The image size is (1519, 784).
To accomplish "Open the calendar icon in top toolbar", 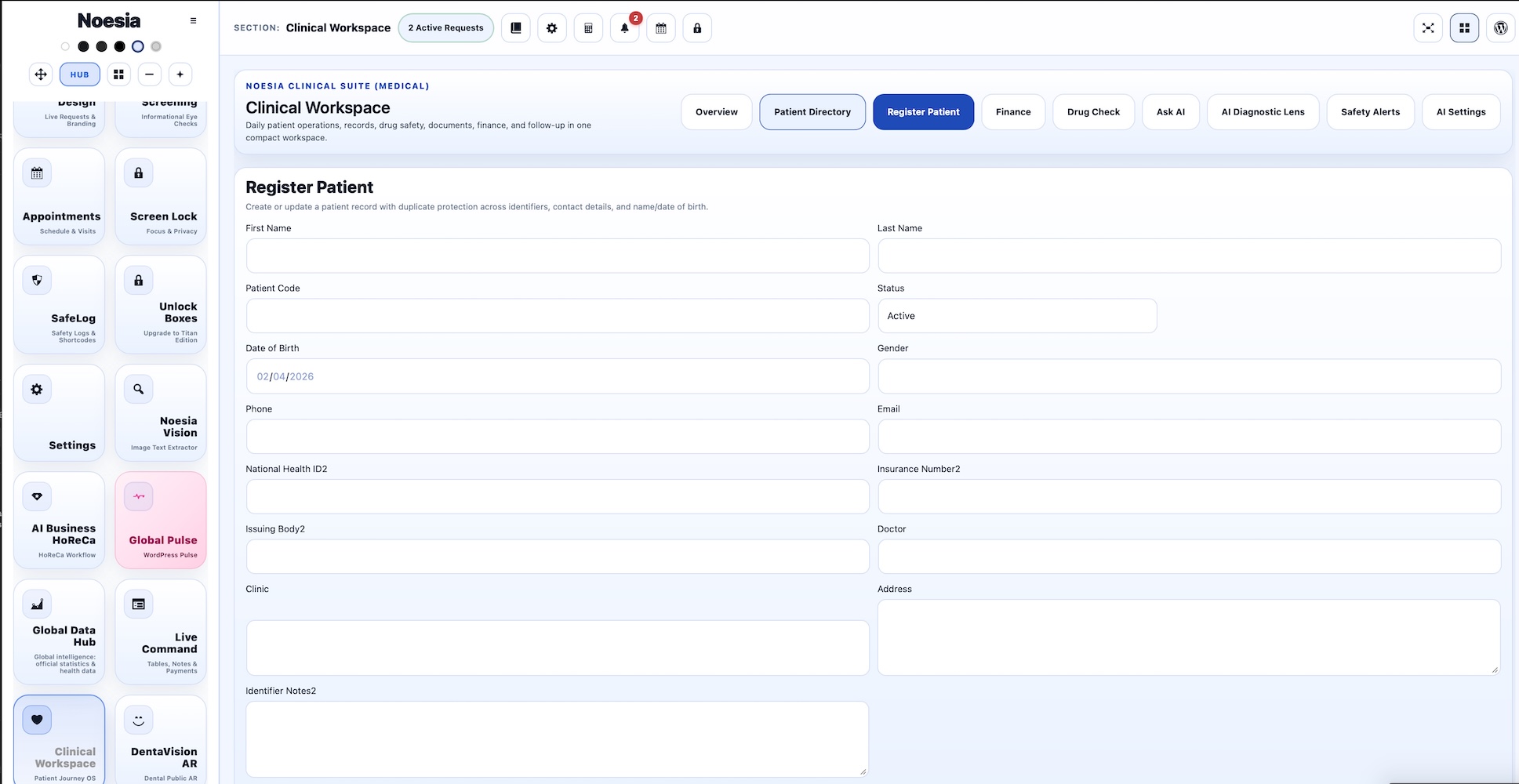I will pos(661,28).
